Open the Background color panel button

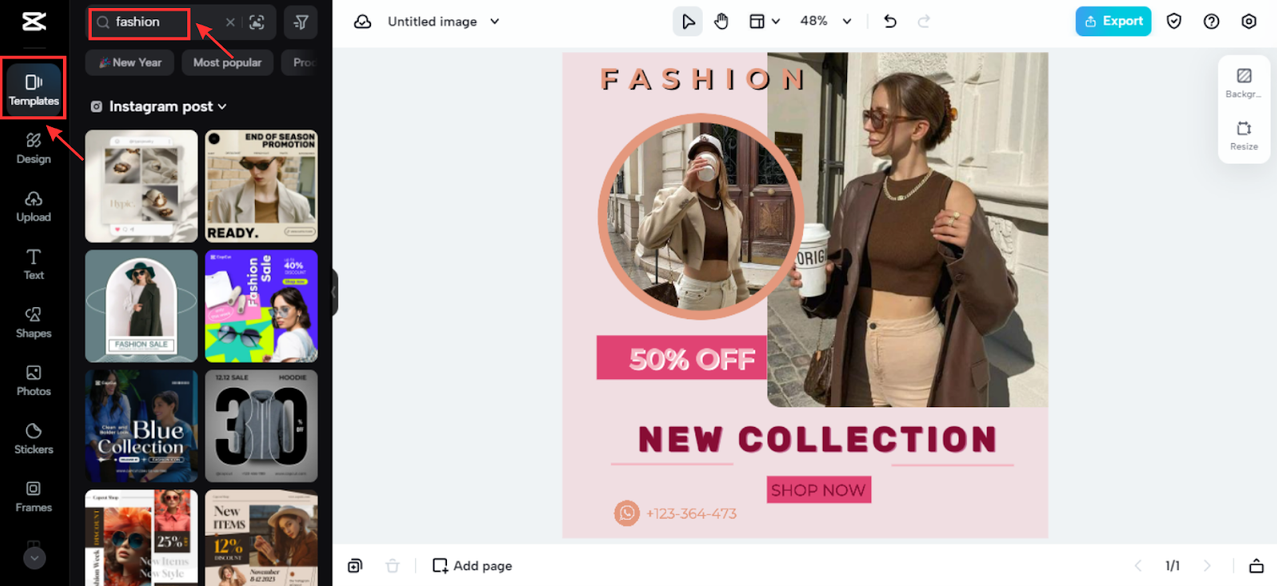point(1244,83)
